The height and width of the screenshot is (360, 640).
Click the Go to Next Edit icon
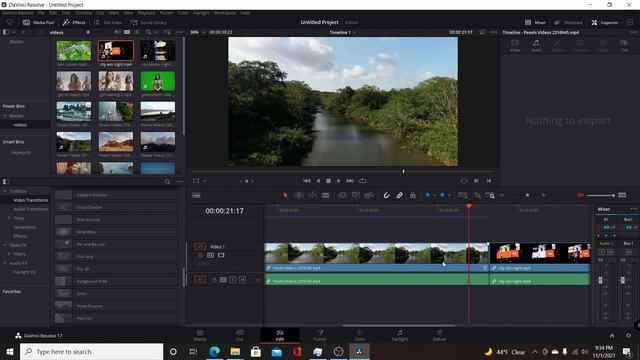coord(476,181)
